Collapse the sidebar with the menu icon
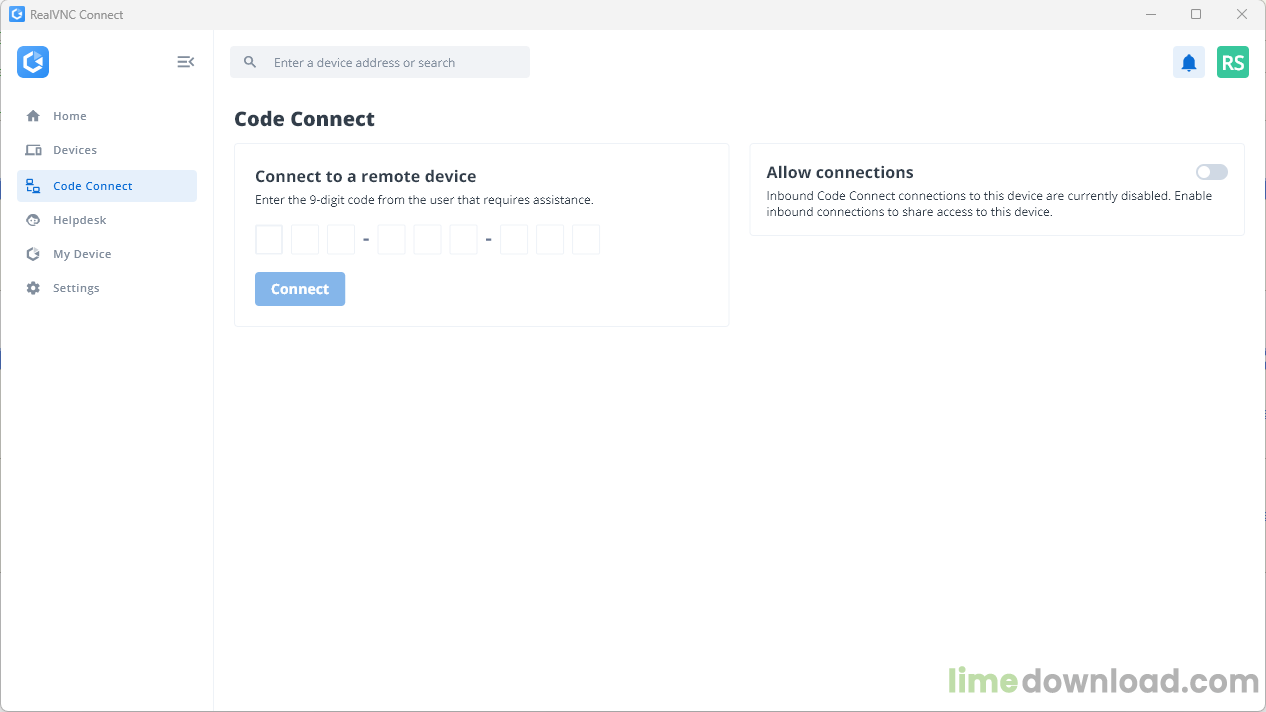This screenshot has width=1266, height=712. 185,62
